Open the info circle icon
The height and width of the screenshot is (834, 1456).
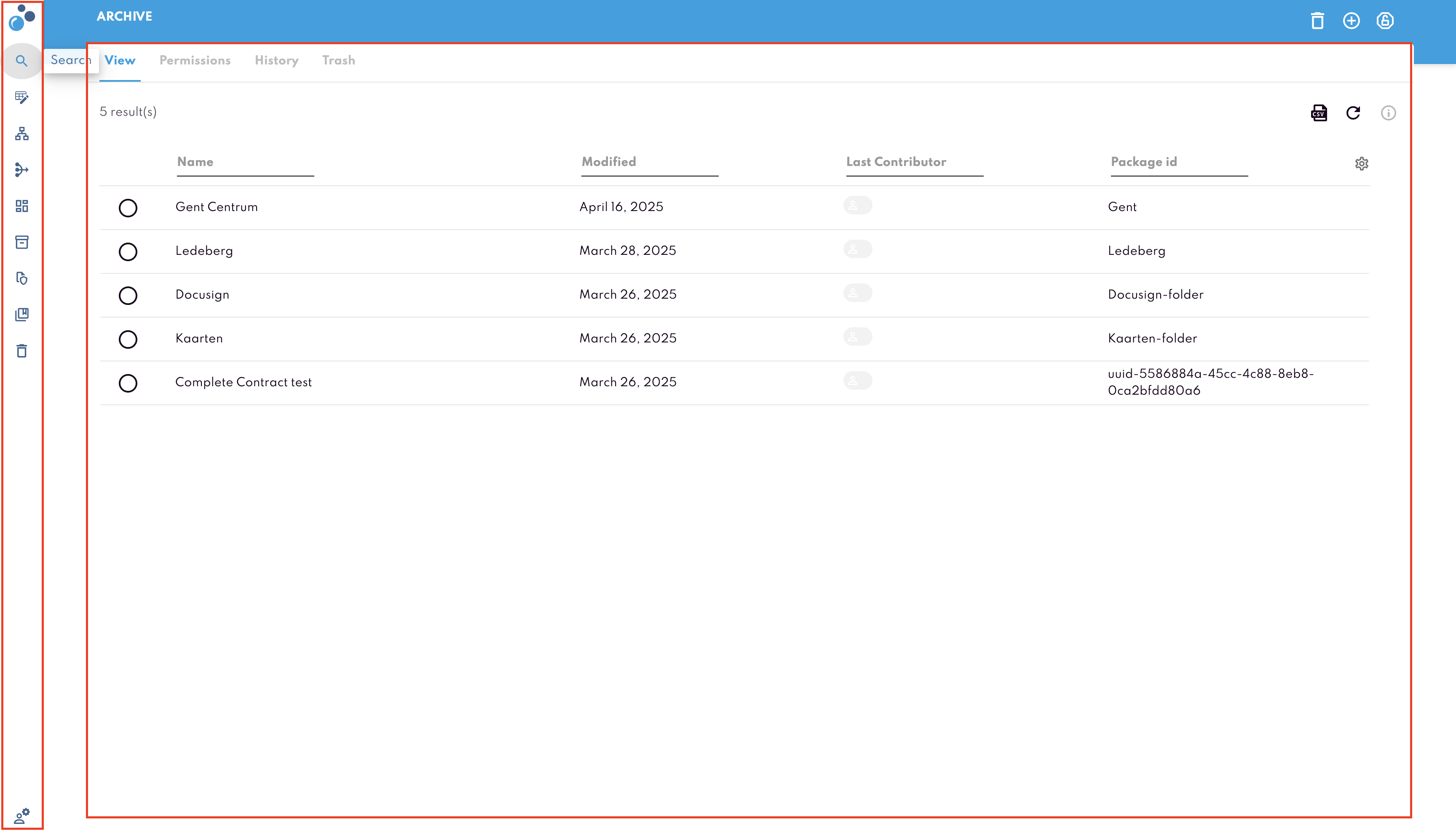[1389, 113]
